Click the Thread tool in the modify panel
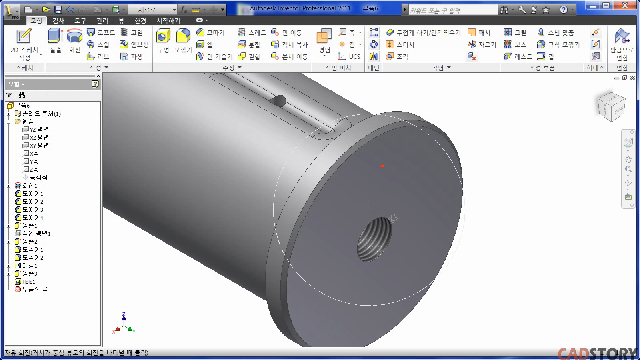 tap(252, 32)
